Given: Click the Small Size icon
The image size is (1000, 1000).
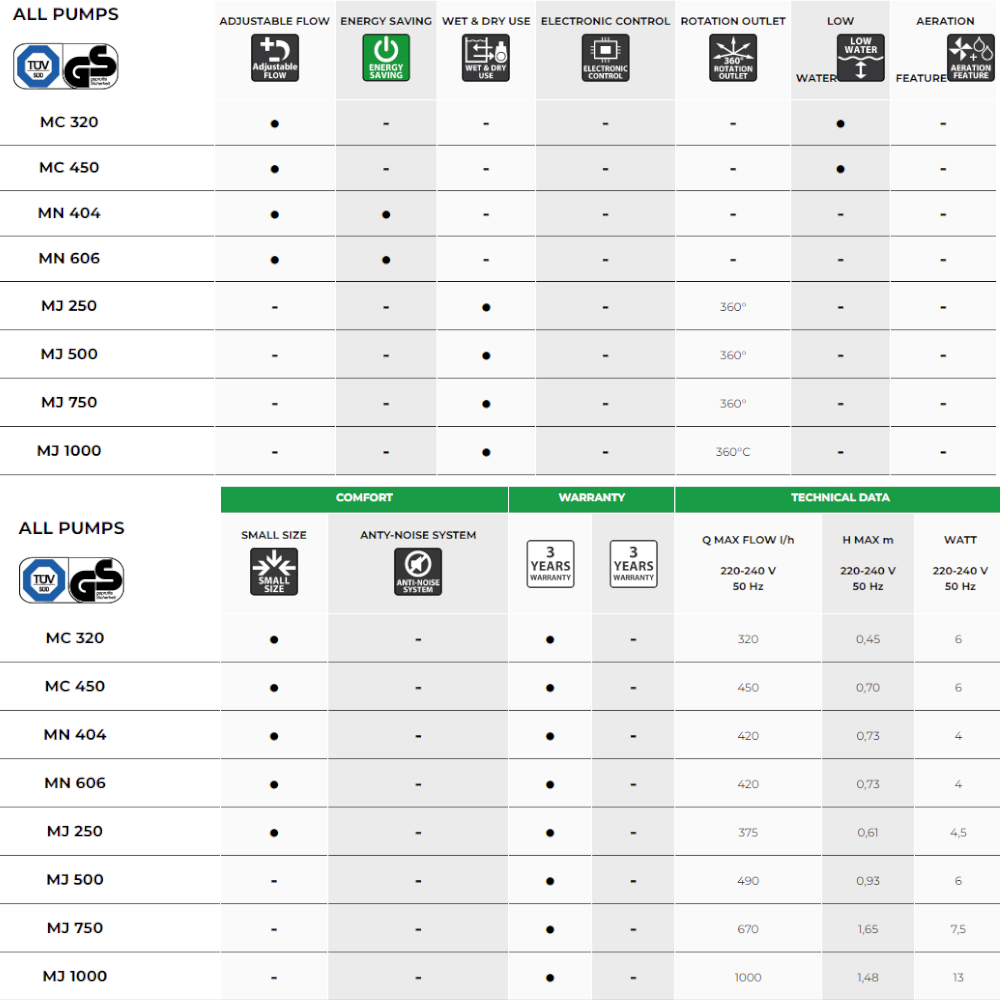Looking at the screenshot, I should 274,572.
